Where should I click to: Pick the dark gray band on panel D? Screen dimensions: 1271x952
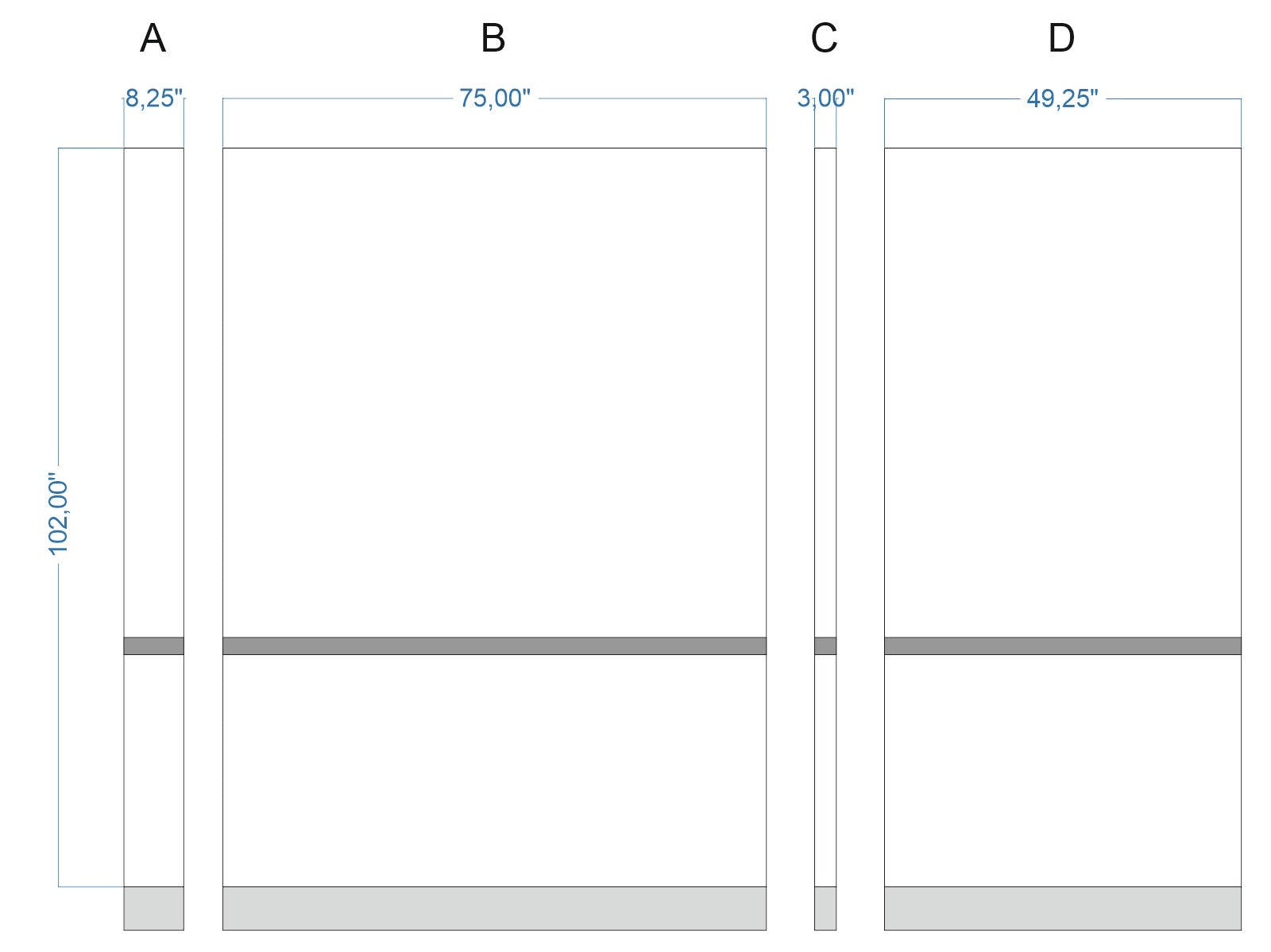tap(1062, 646)
